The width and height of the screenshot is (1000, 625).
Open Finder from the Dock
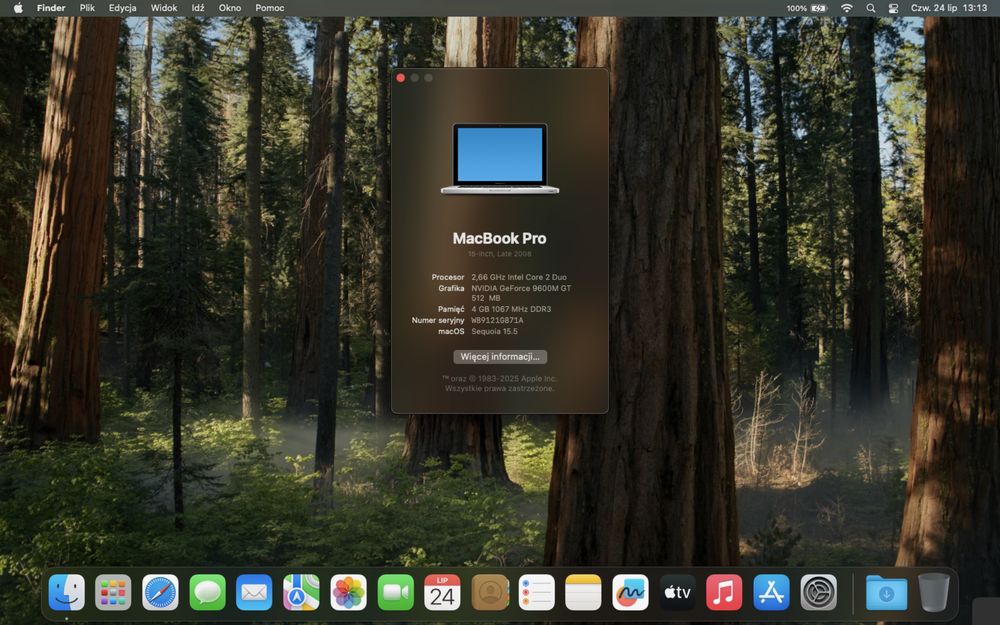click(x=66, y=592)
